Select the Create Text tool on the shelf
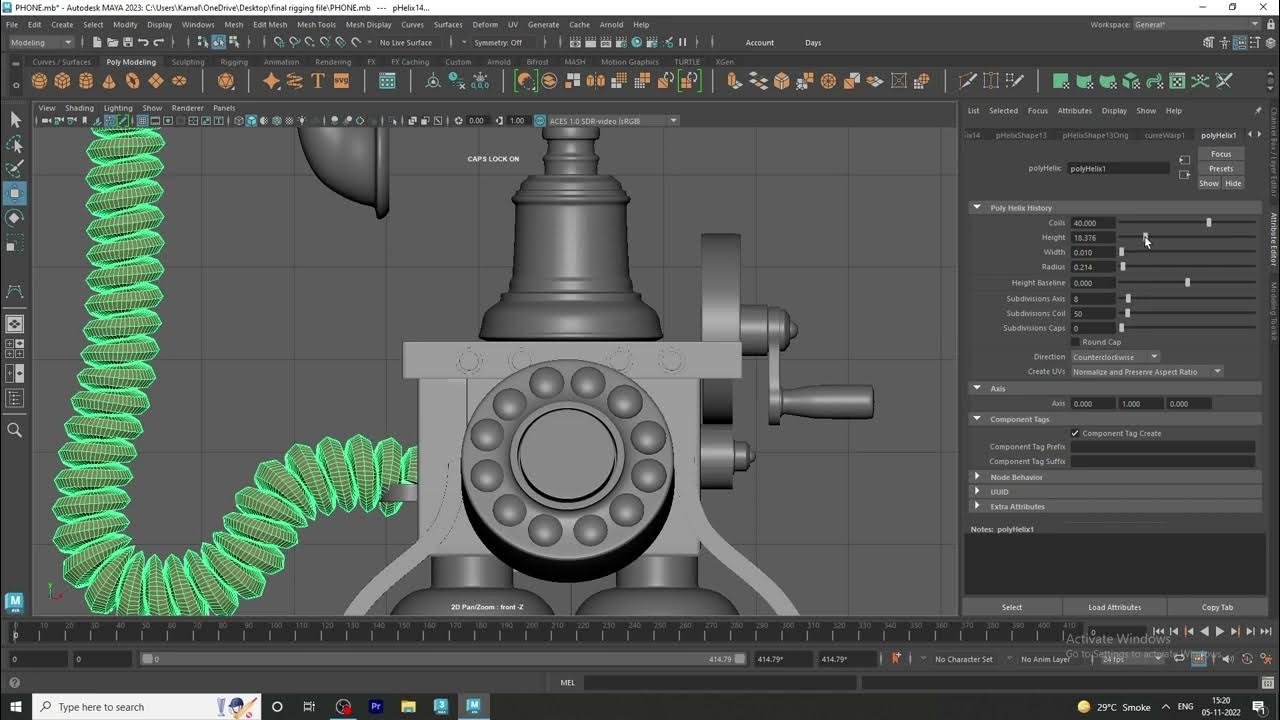The width and height of the screenshot is (1280, 720). coord(319,80)
